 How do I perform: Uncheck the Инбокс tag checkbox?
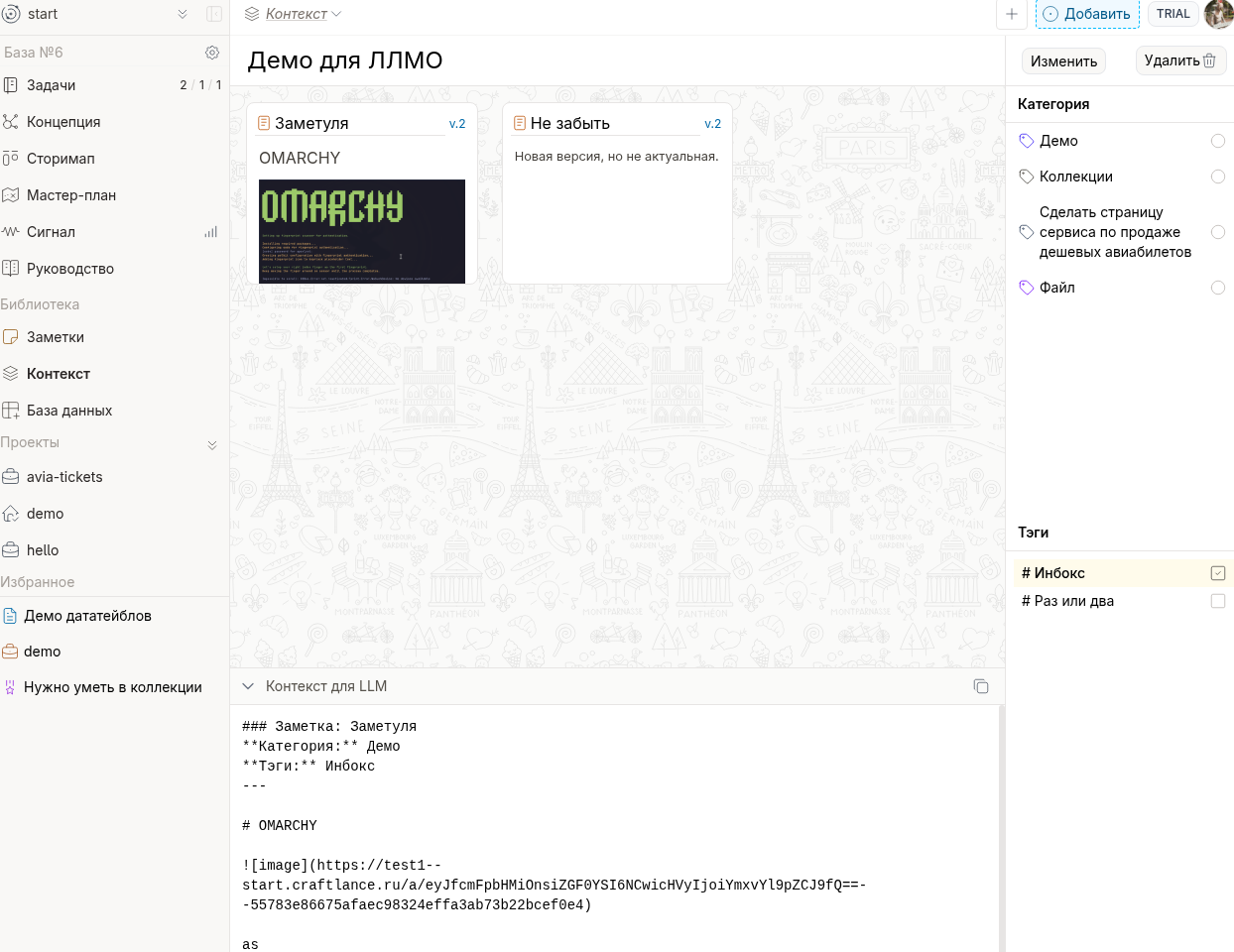point(1217,573)
